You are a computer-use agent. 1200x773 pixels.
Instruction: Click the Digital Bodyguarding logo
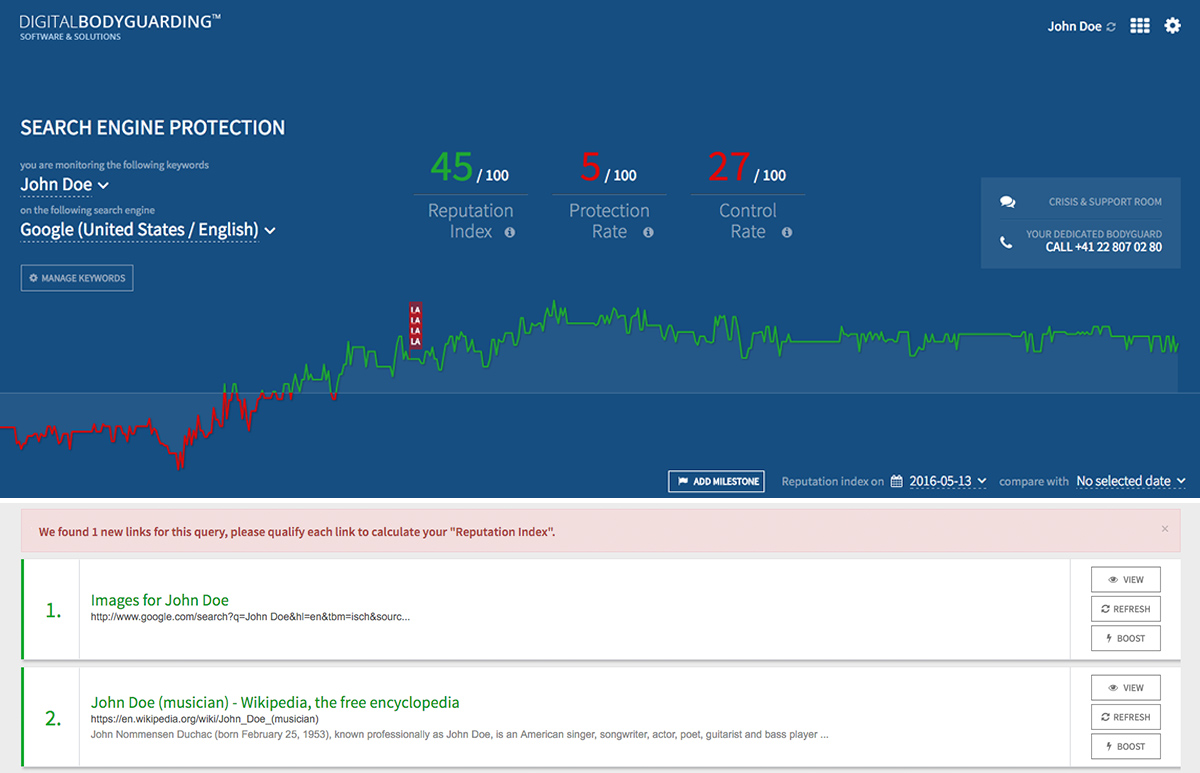121,26
